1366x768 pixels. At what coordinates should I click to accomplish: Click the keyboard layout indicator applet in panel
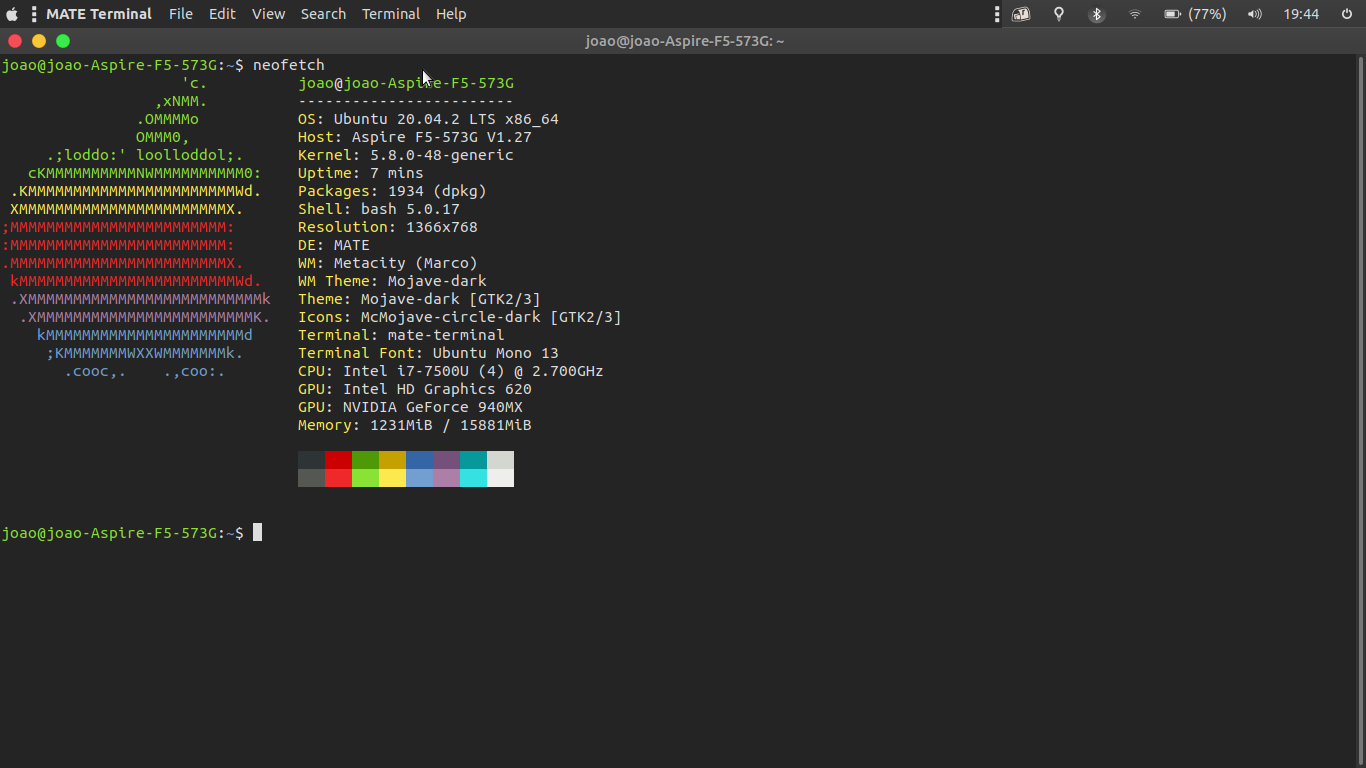click(x=1021, y=14)
